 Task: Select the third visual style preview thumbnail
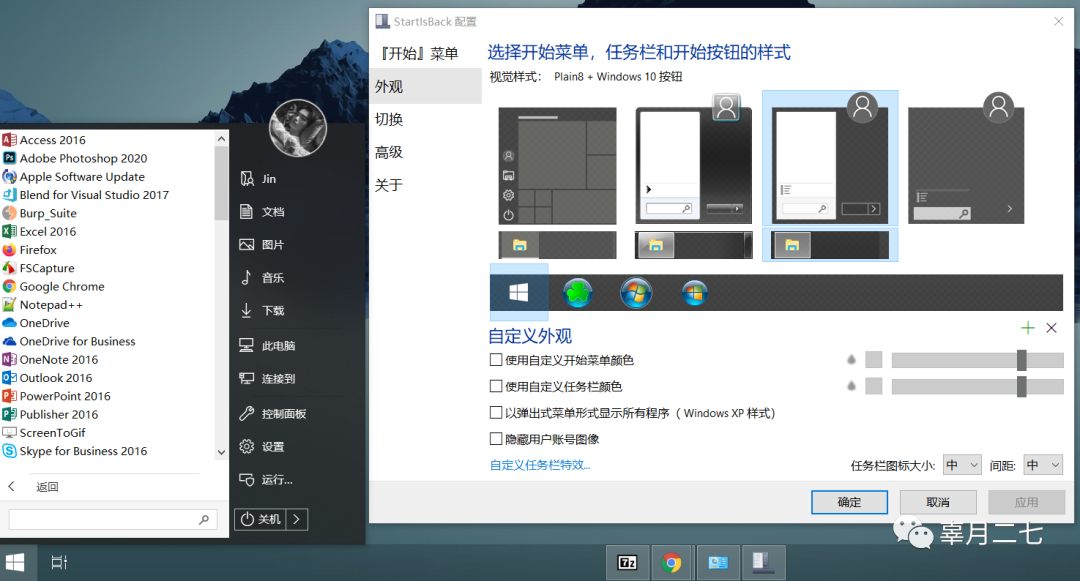tap(830, 160)
